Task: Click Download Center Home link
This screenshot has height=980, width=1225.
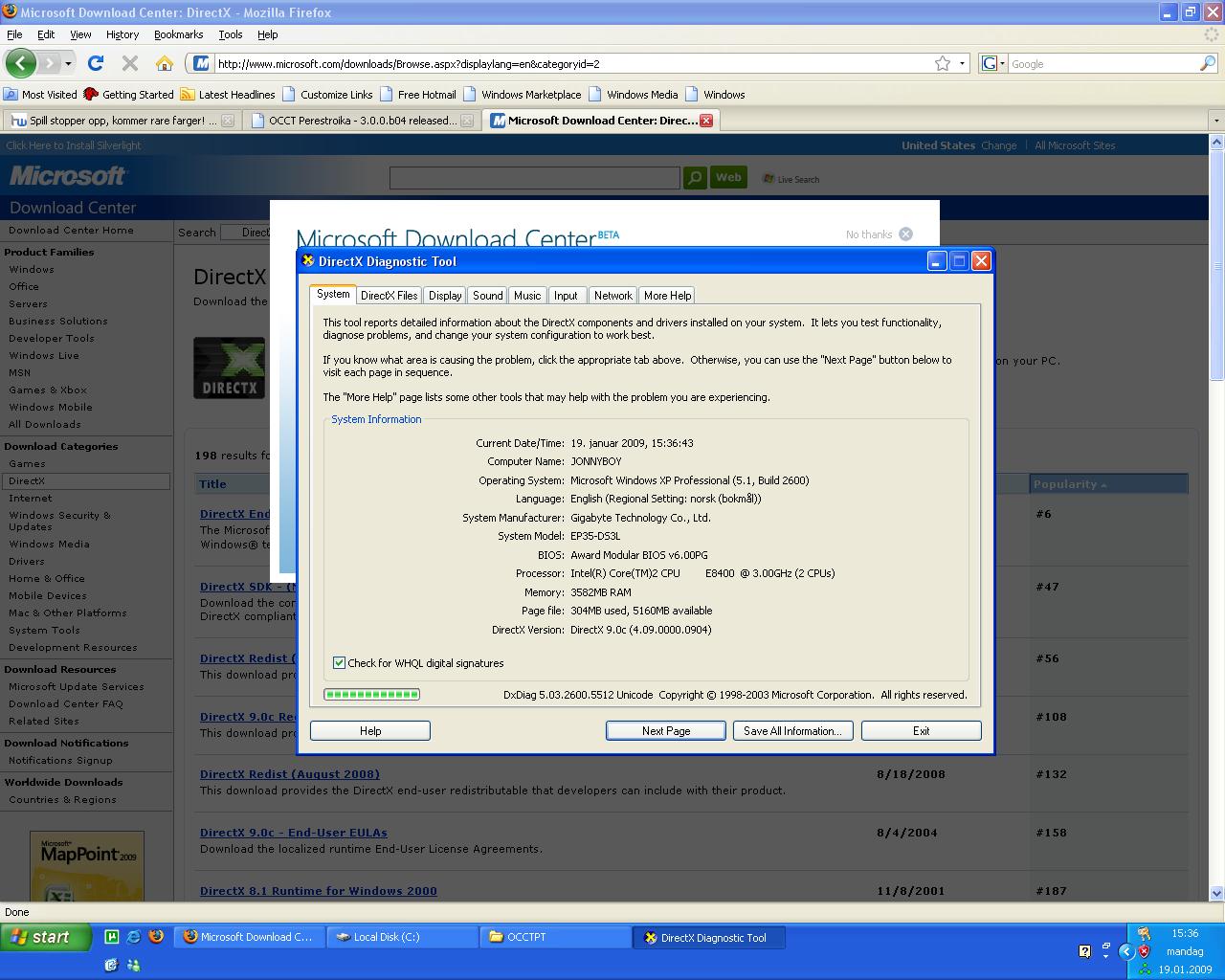Action: (x=71, y=230)
